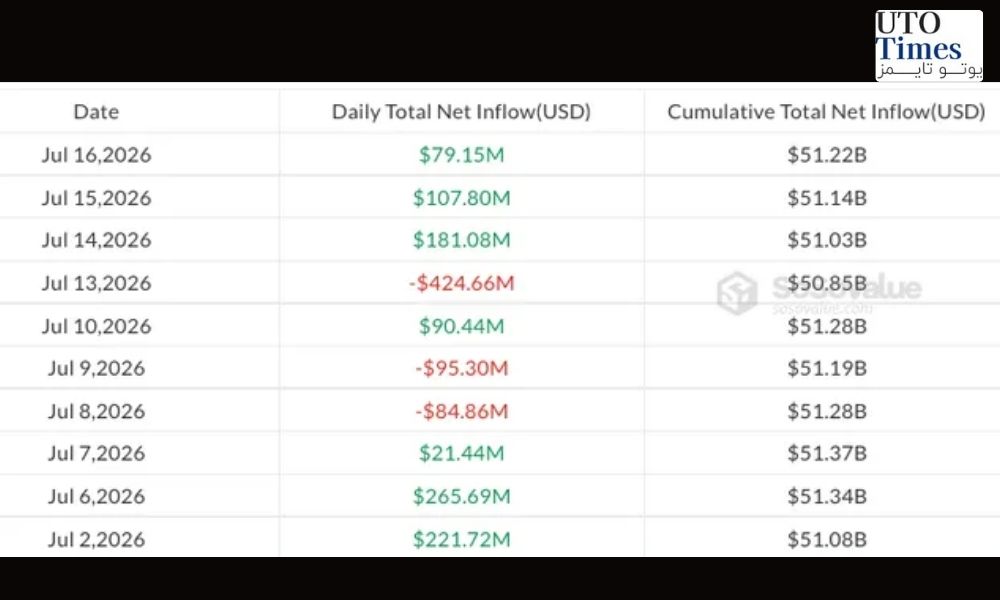Click the $107.80M inflow on Jul 15
Viewport: 1000px width, 600px height.
pos(461,198)
